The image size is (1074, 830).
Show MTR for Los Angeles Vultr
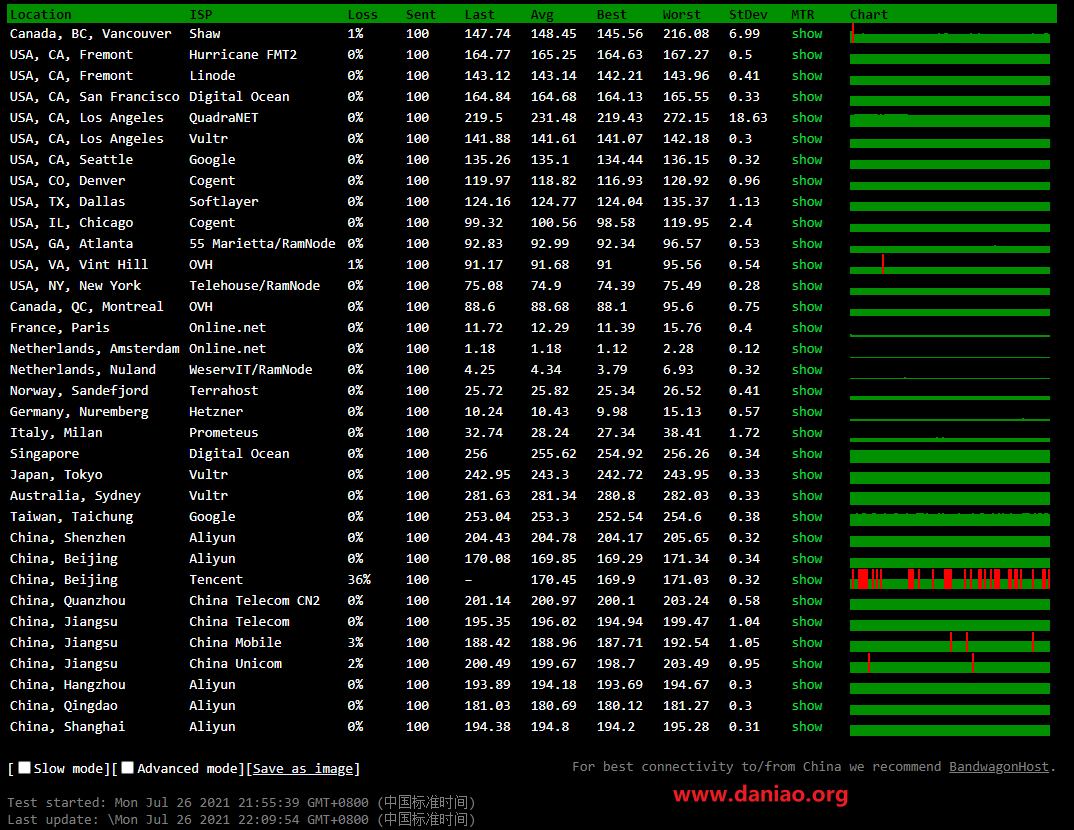point(807,138)
